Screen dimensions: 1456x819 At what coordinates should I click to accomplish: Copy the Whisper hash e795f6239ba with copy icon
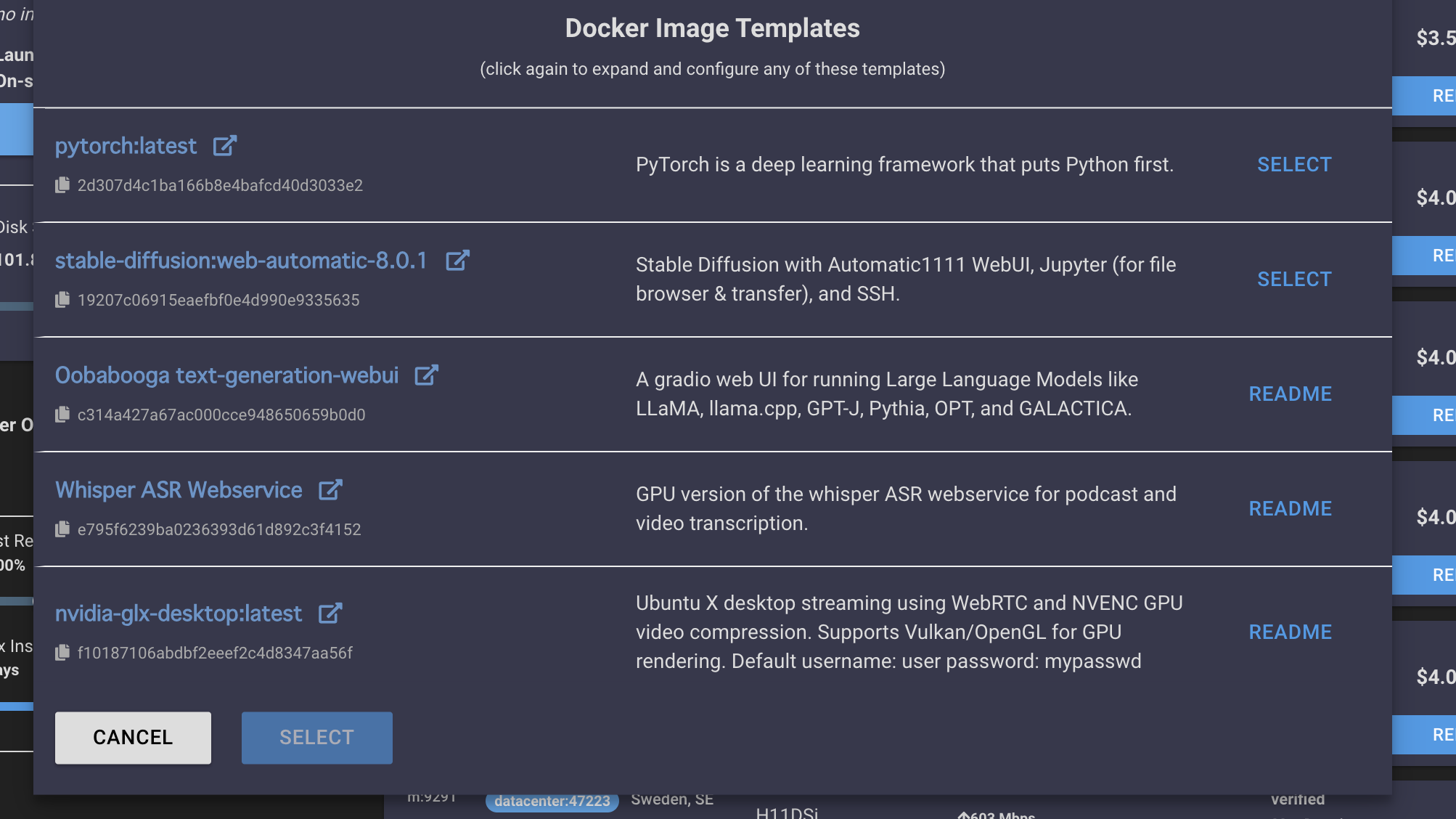pos(62,529)
